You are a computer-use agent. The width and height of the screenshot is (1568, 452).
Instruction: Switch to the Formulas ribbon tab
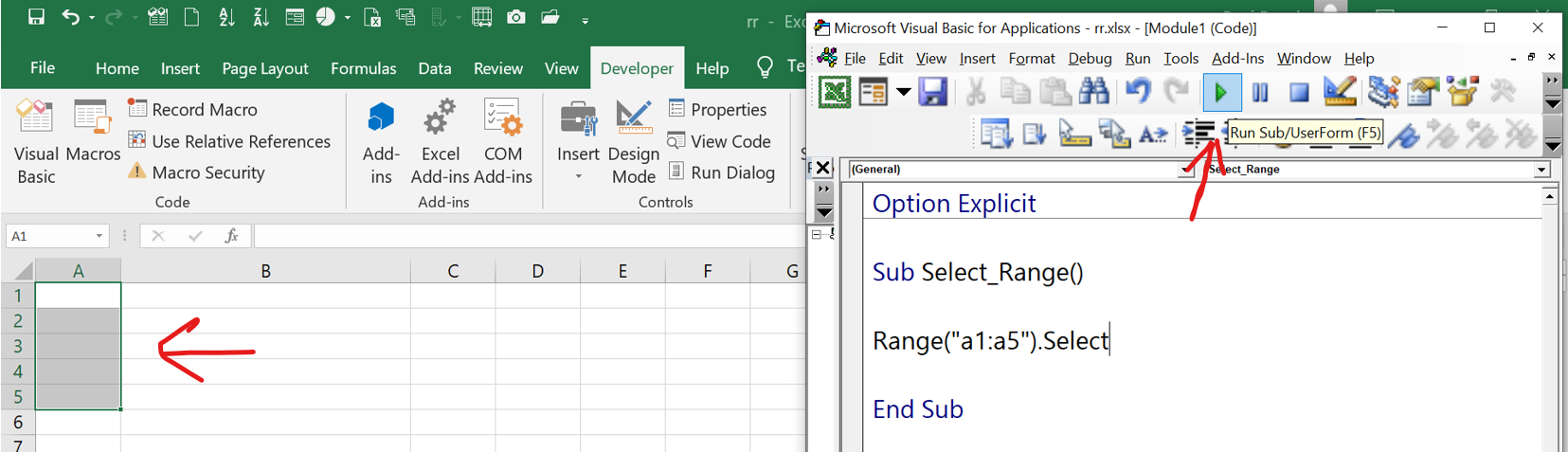363,68
